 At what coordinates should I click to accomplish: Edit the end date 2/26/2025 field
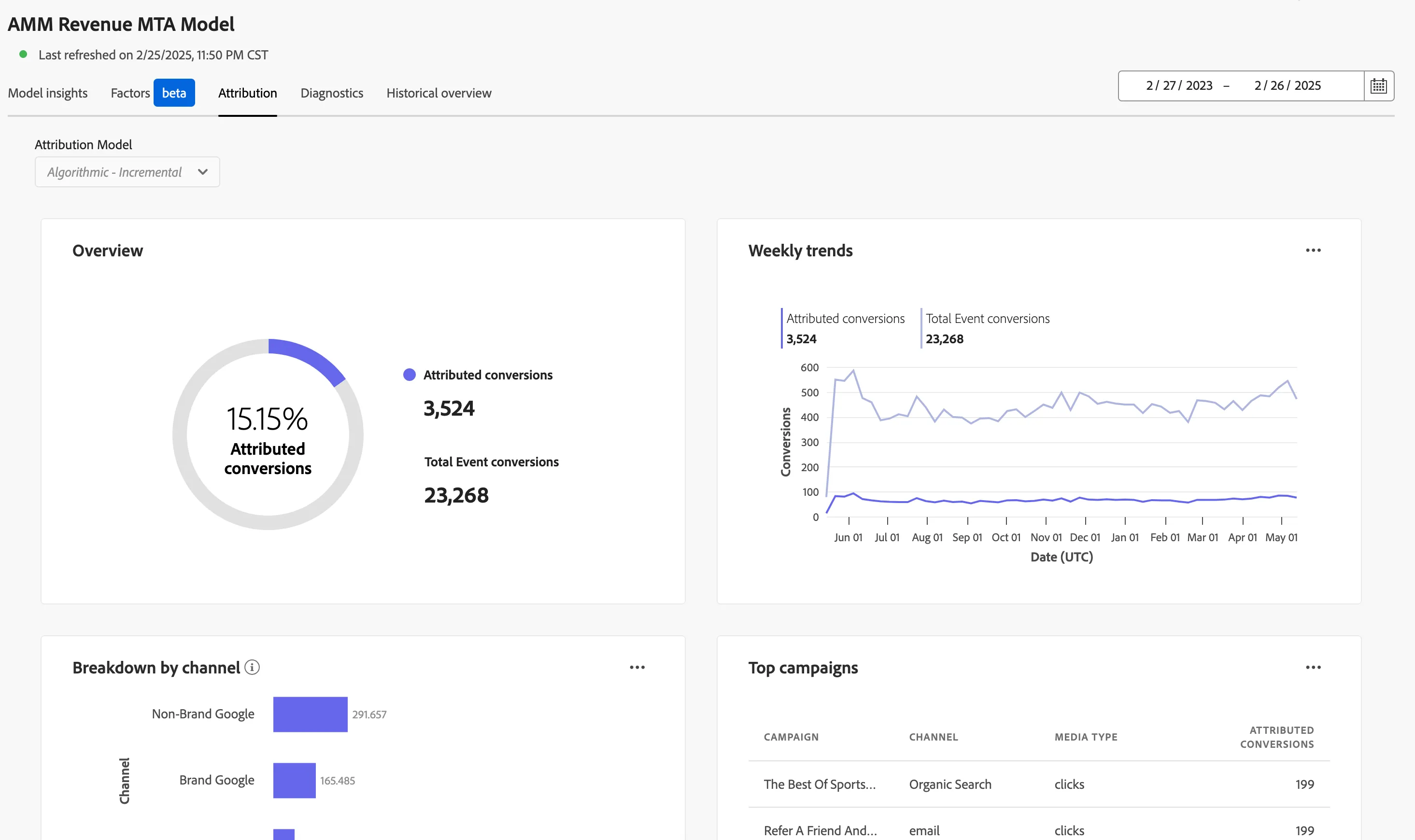pos(1288,85)
